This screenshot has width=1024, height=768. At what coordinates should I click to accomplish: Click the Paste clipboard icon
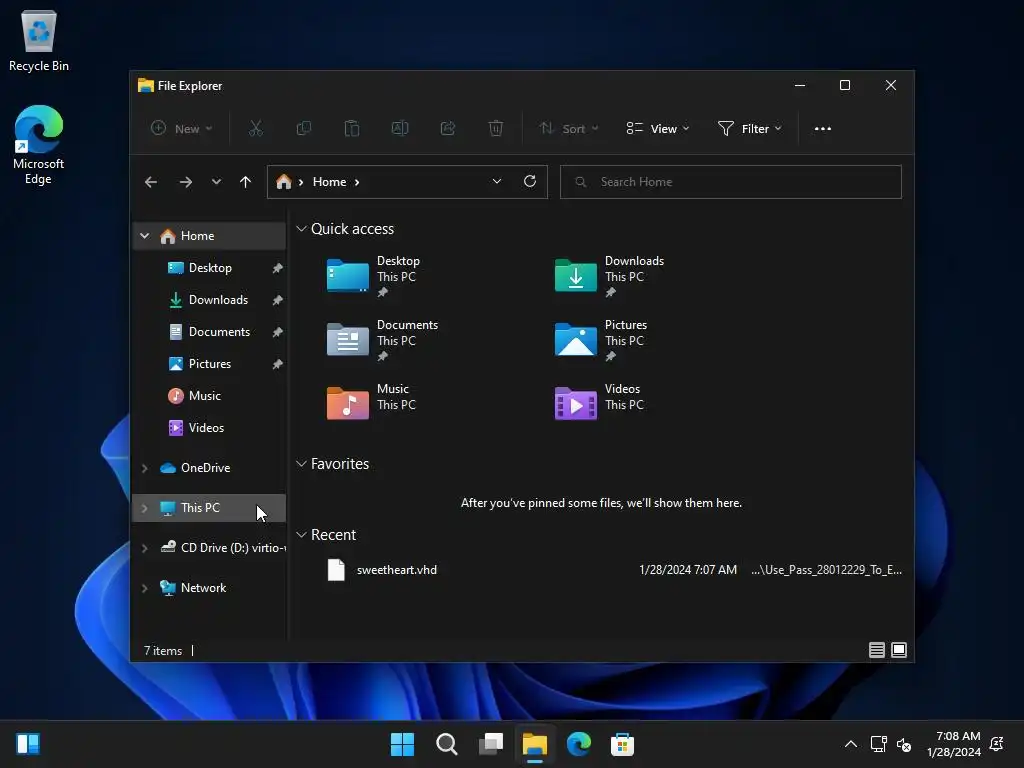(352, 129)
